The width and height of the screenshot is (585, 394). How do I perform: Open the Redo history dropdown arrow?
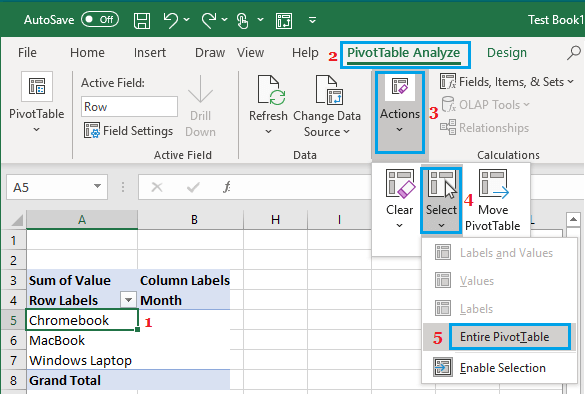(224, 19)
